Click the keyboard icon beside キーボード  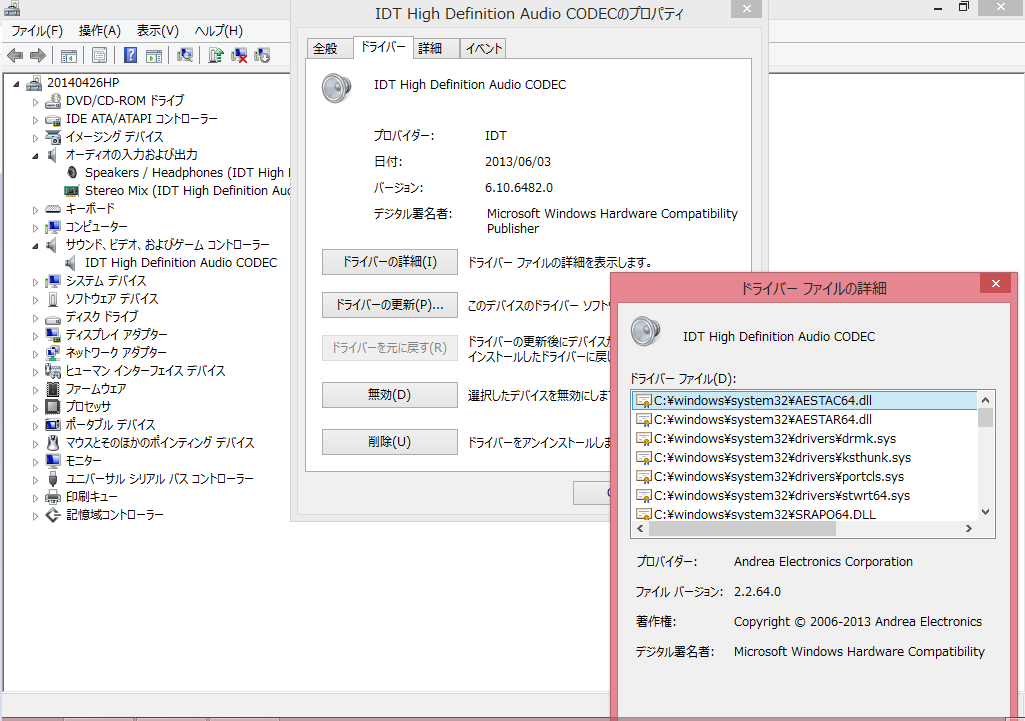(53, 209)
